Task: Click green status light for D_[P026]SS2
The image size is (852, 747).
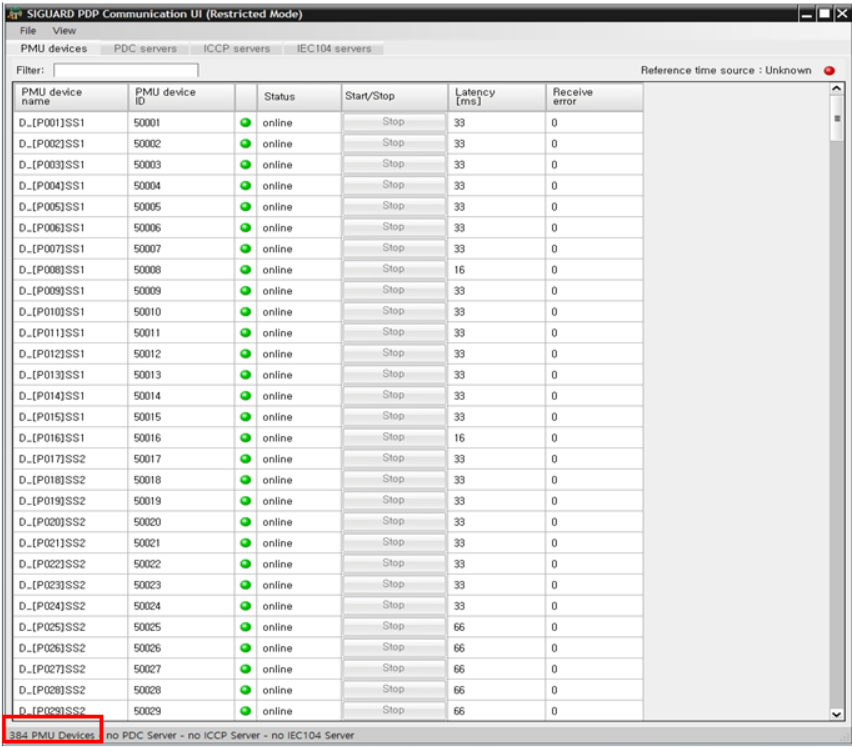Action: (x=246, y=648)
